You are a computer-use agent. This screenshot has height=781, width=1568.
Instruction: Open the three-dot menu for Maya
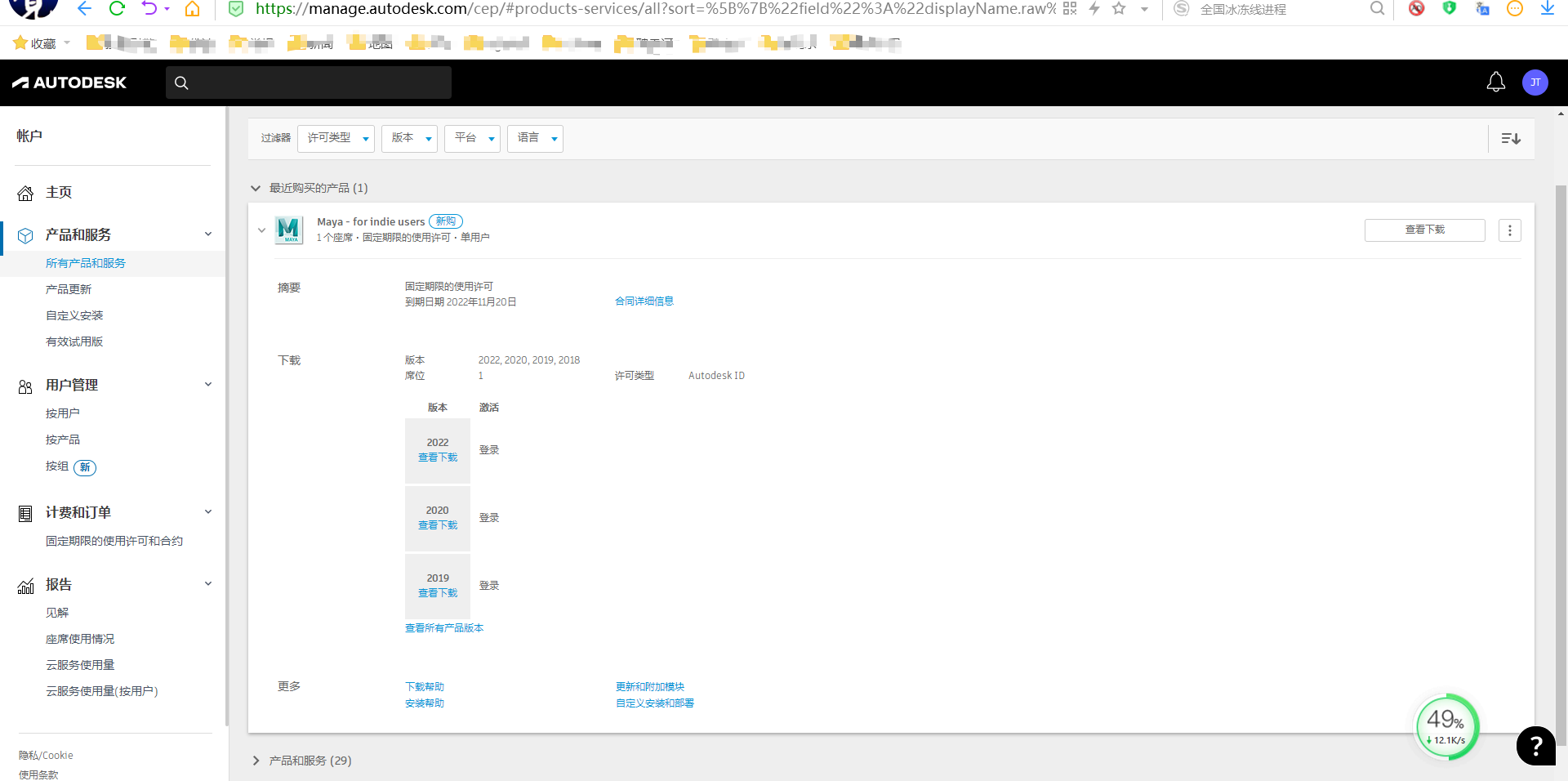[1510, 230]
